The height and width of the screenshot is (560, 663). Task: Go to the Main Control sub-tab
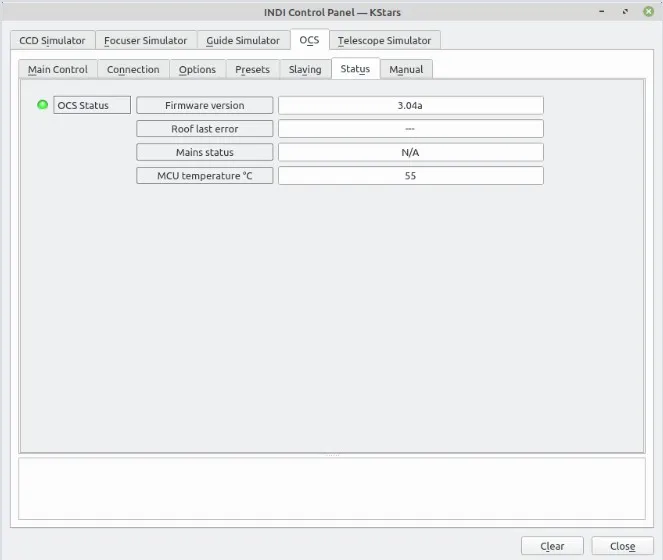click(x=58, y=69)
